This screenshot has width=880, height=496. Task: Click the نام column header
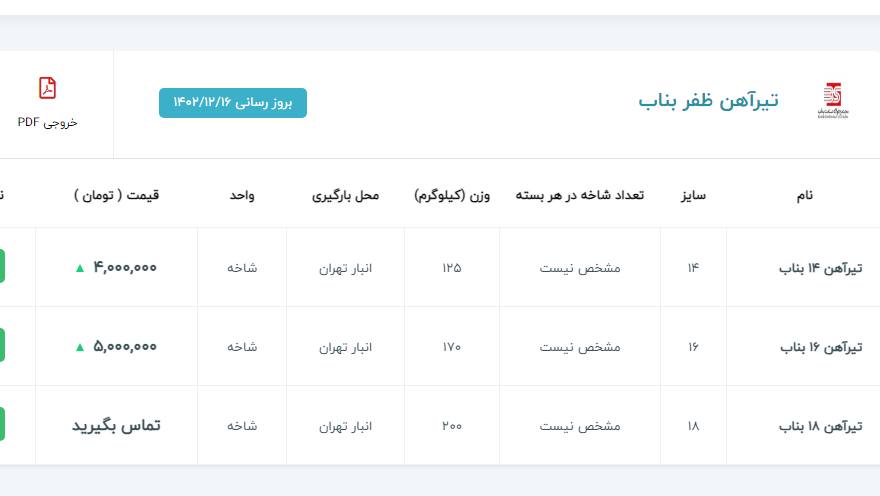(x=802, y=195)
